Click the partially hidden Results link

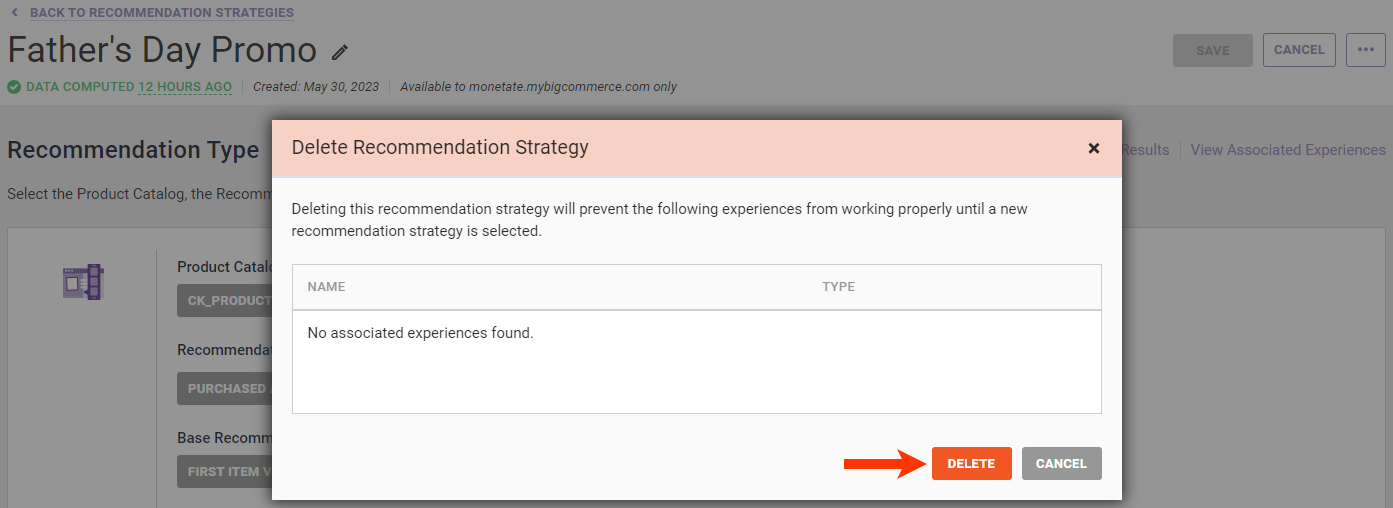[1145, 150]
